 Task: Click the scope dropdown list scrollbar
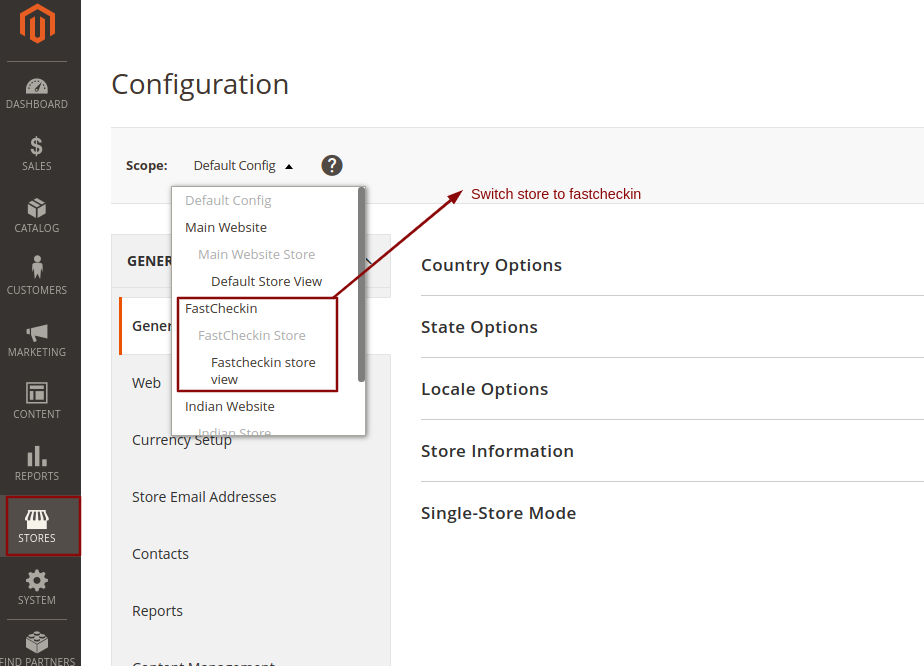tap(361, 285)
